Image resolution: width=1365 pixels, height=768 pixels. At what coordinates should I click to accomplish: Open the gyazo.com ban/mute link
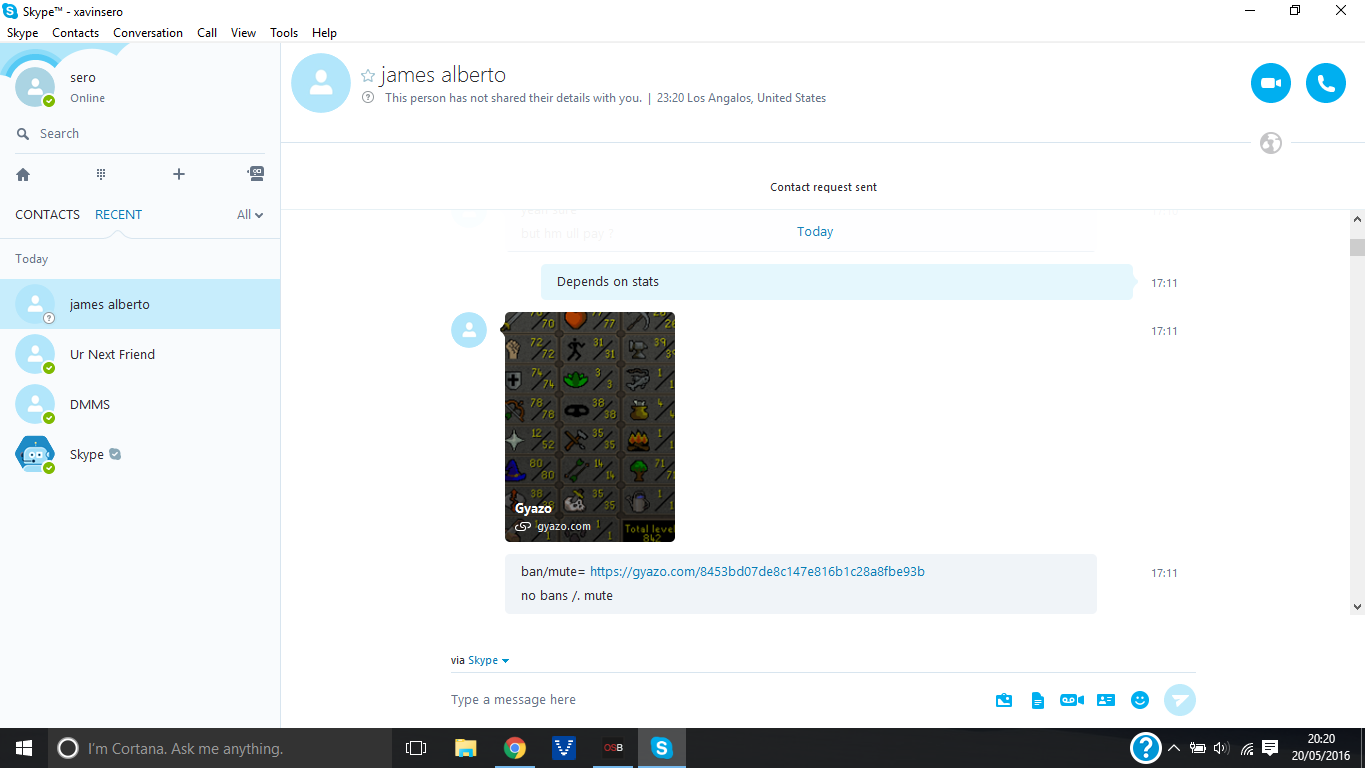[x=757, y=572]
